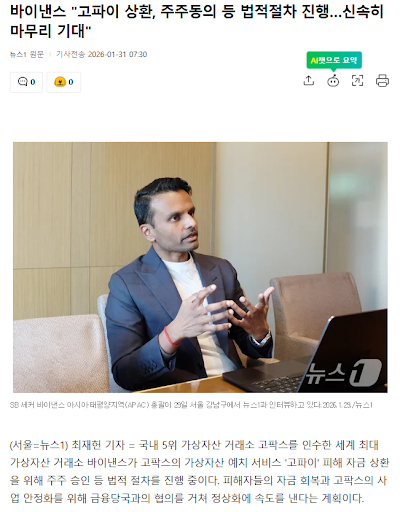Open the AI chat summary robot icon
Image resolution: width=400 pixels, height=512 pixels.
pos(333,81)
